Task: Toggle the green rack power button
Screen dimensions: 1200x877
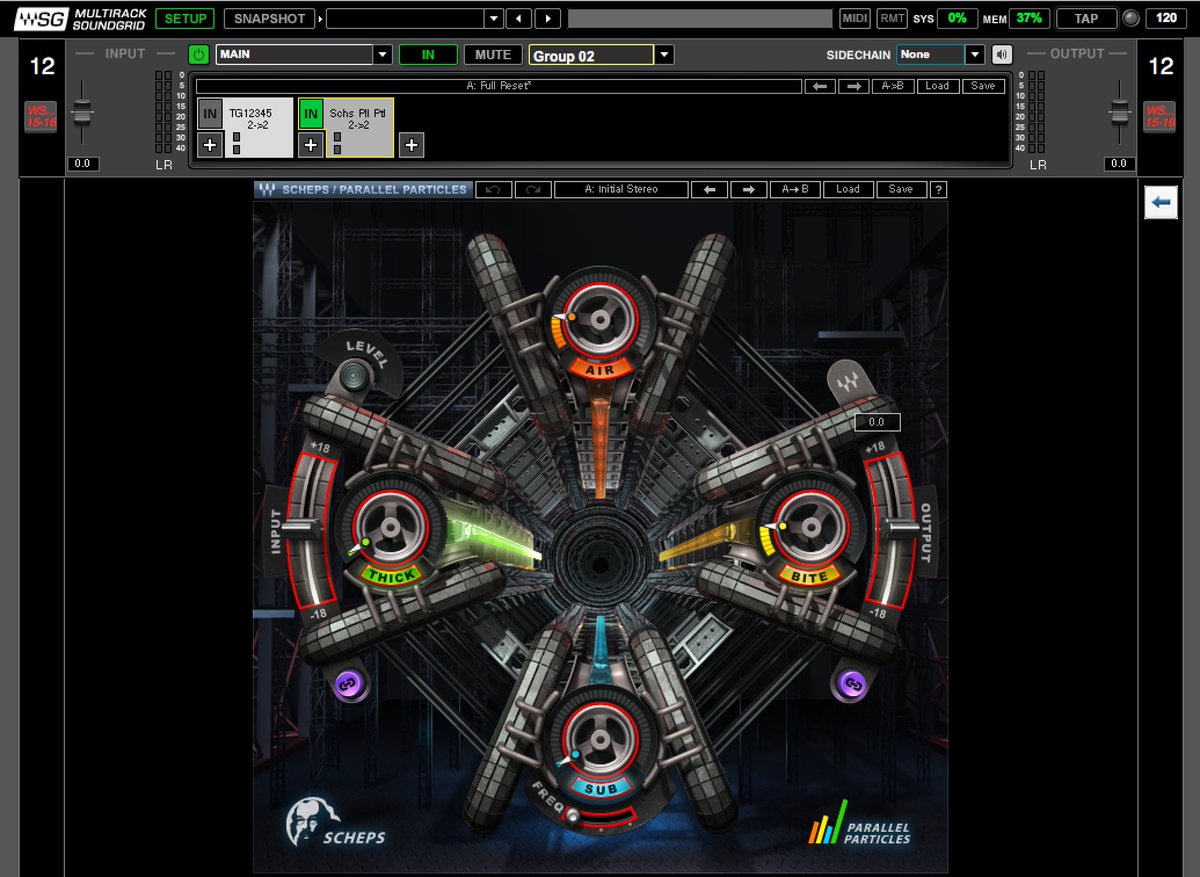Action: (199, 55)
